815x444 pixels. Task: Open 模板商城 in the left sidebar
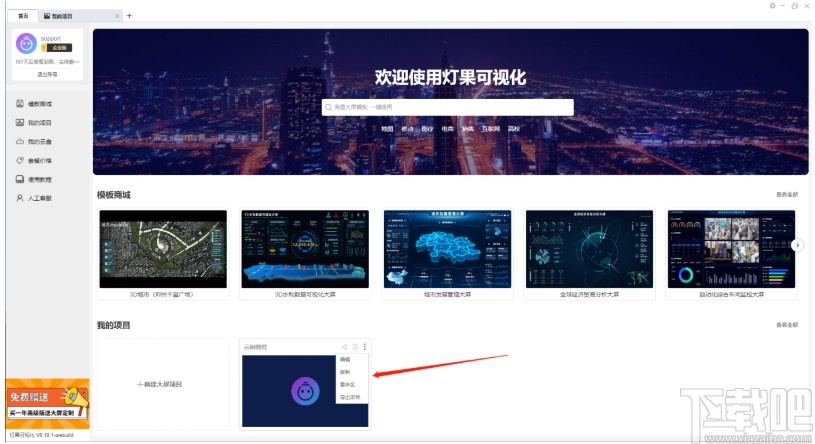pyautogui.click(x=34, y=103)
